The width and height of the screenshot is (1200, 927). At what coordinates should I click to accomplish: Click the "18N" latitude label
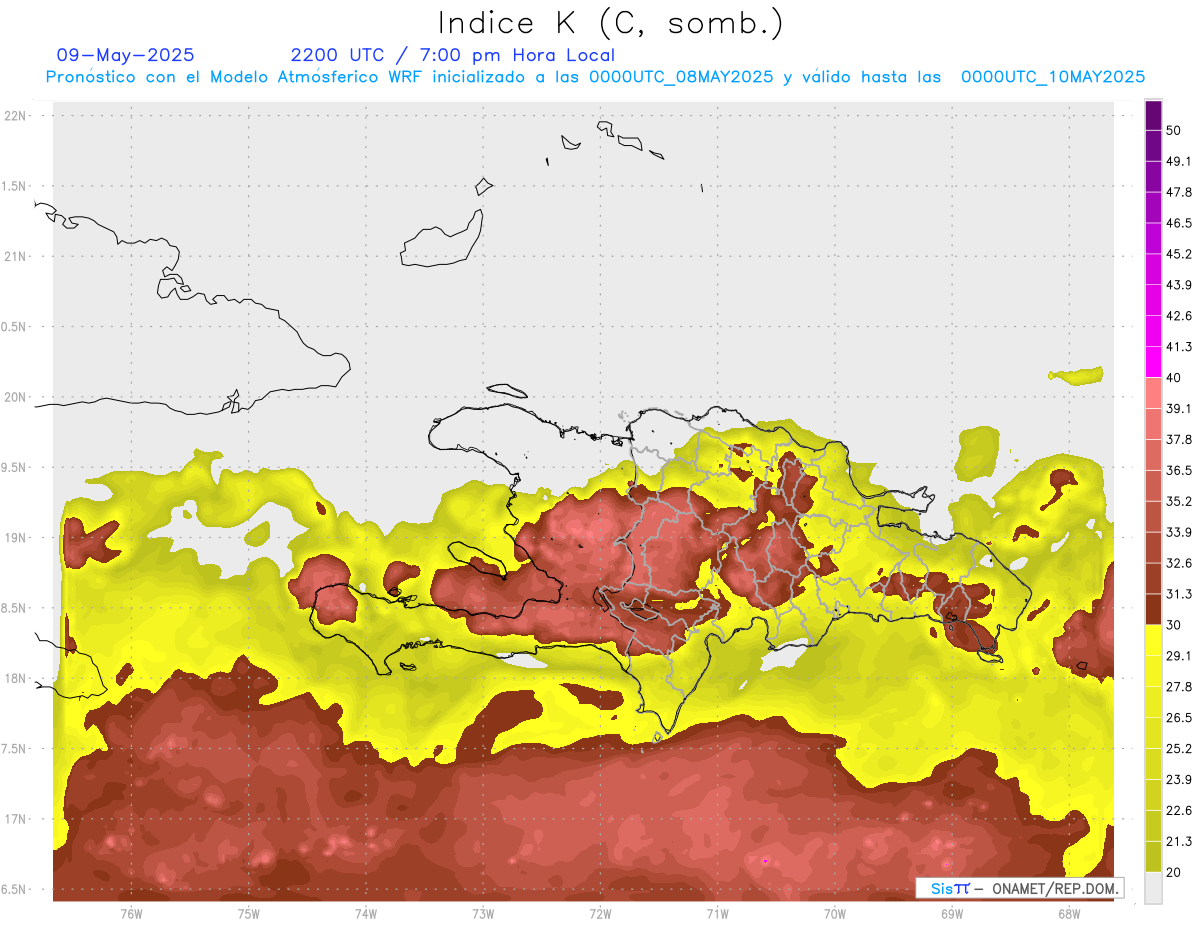15,678
